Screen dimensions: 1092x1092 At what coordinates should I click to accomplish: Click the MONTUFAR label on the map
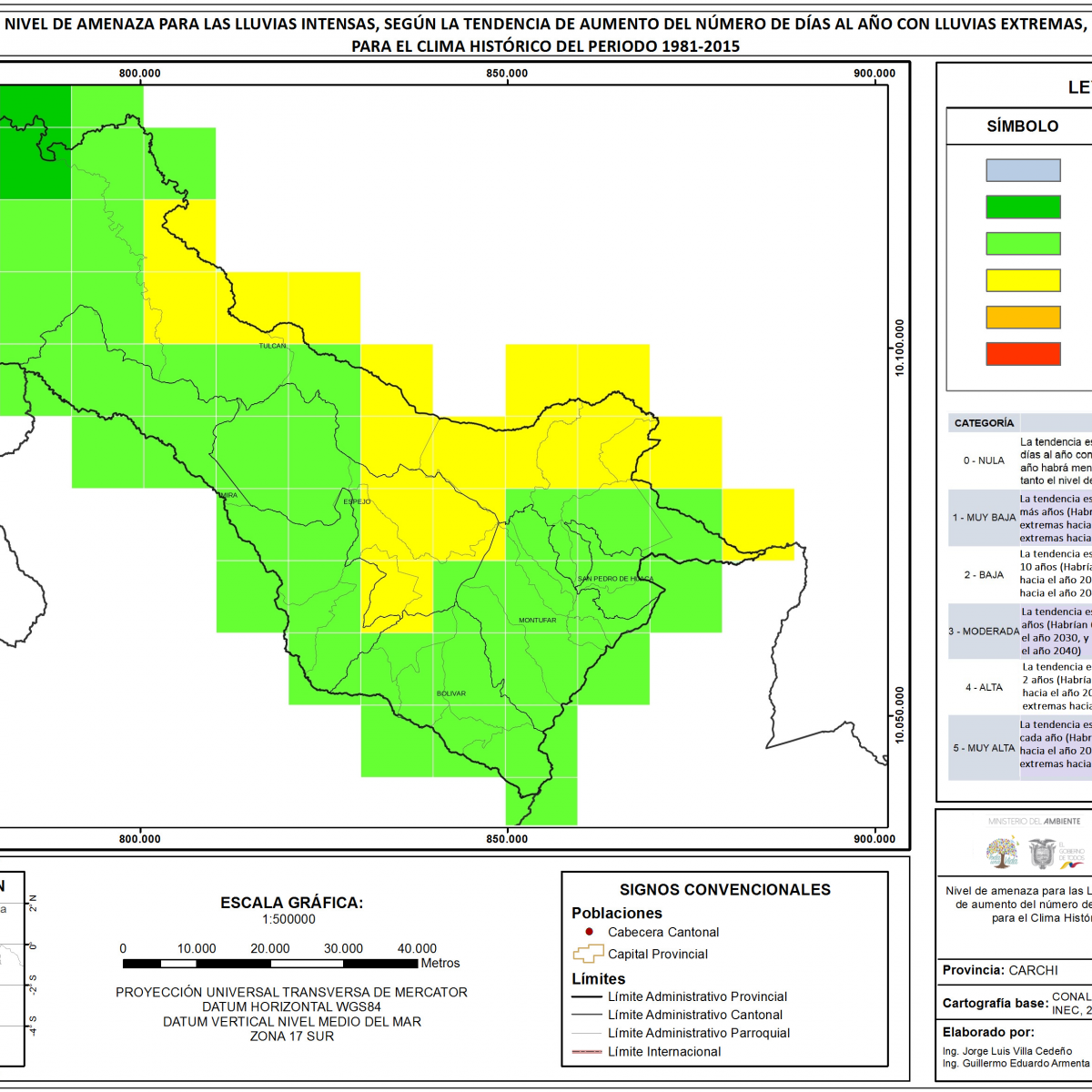537,620
